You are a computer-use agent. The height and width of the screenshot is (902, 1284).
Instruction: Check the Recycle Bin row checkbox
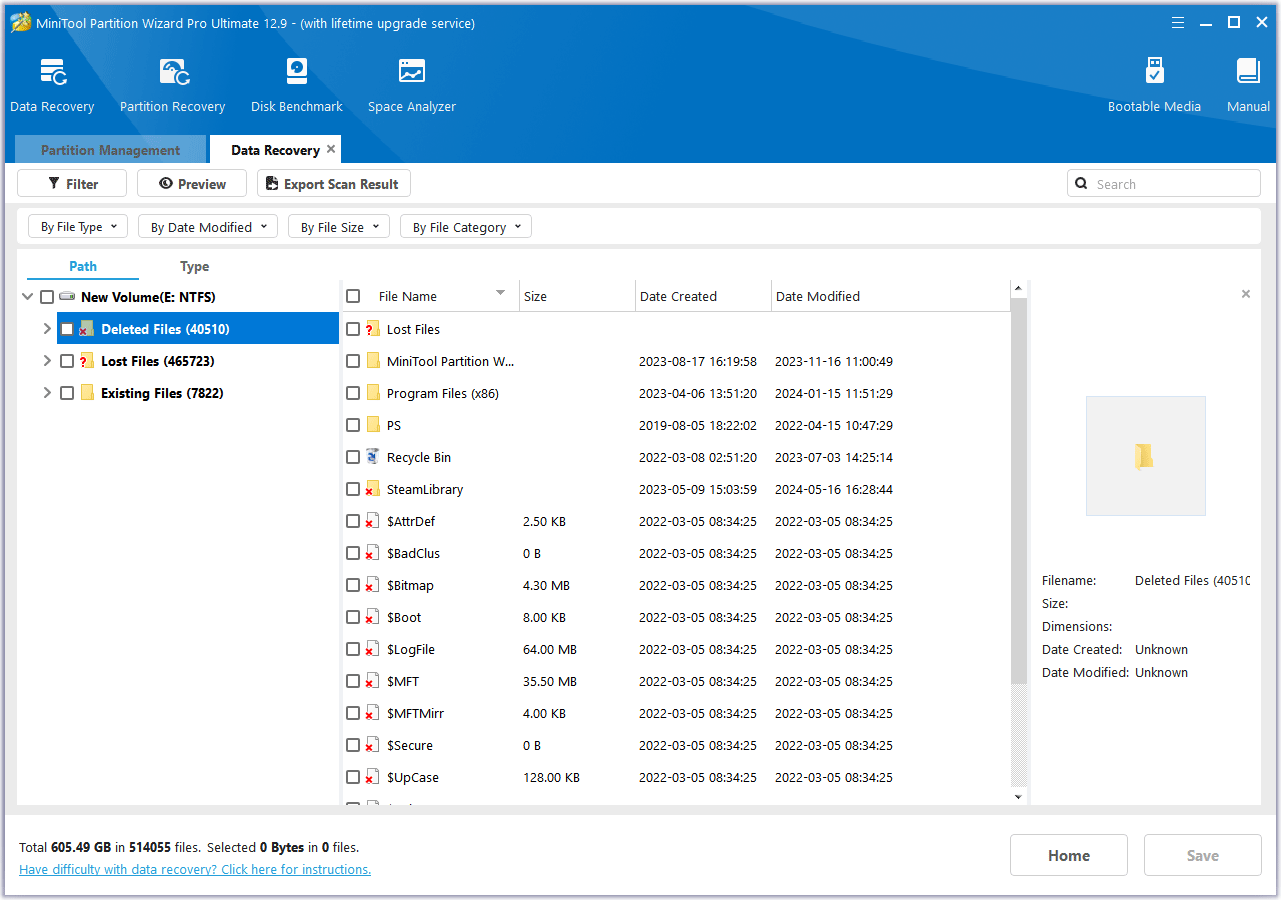pyautogui.click(x=353, y=457)
